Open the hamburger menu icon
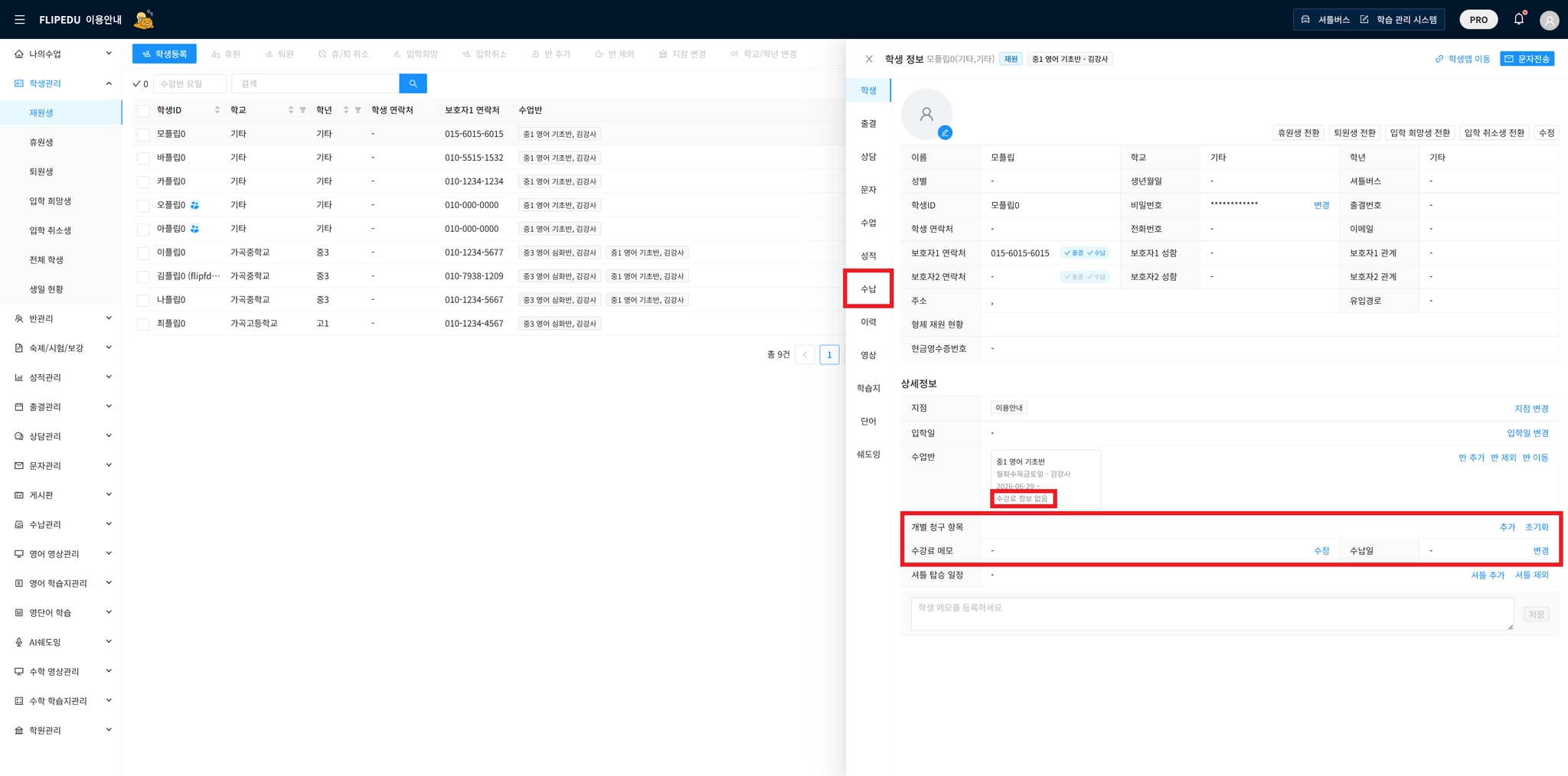1568x776 pixels. pyautogui.click(x=20, y=19)
